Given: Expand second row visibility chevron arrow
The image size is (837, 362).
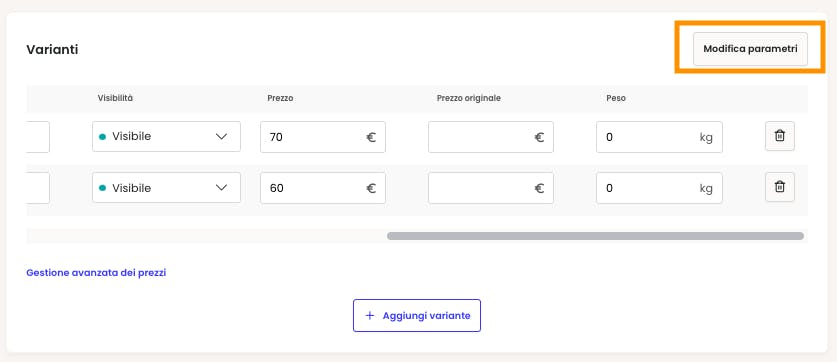Looking at the screenshot, I should [x=221, y=187].
